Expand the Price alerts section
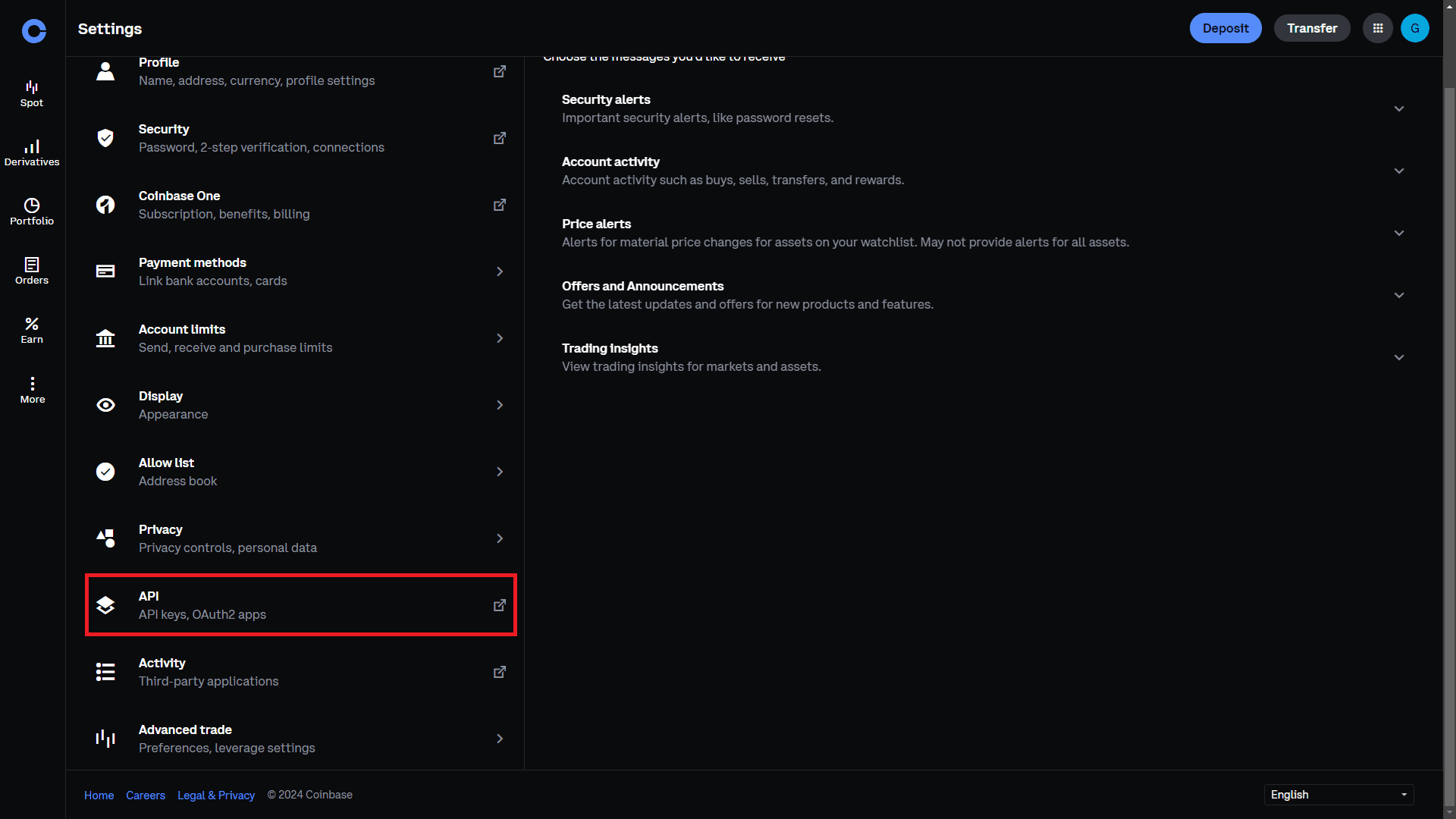Image resolution: width=1456 pixels, height=819 pixels. click(1399, 233)
